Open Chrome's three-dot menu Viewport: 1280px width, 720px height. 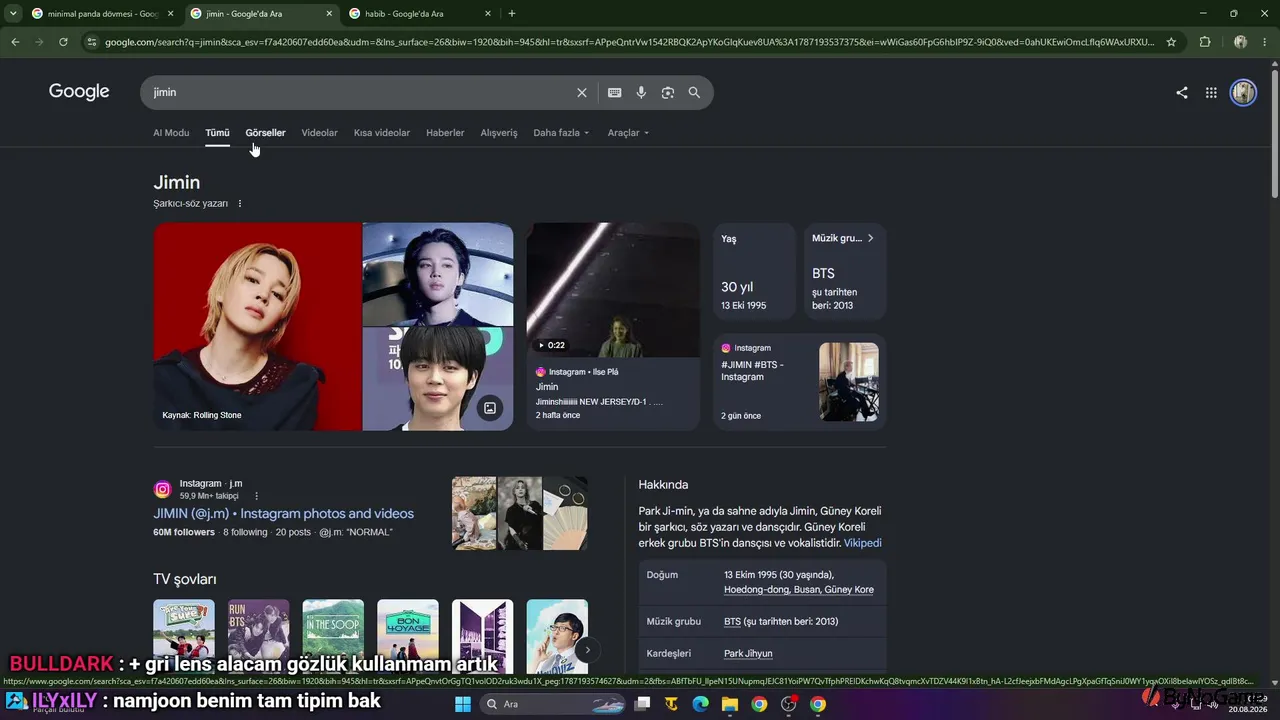coord(1266,42)
